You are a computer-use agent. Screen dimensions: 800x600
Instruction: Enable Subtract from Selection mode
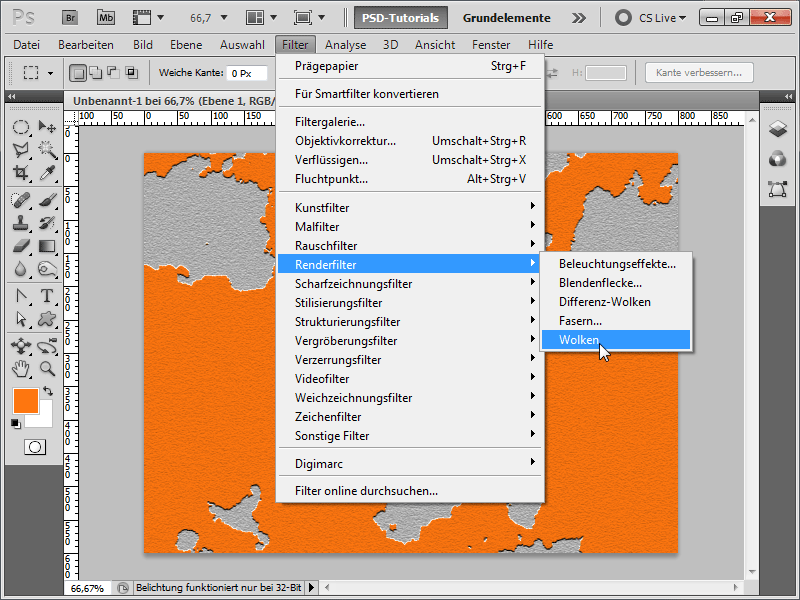pos(113,73)
